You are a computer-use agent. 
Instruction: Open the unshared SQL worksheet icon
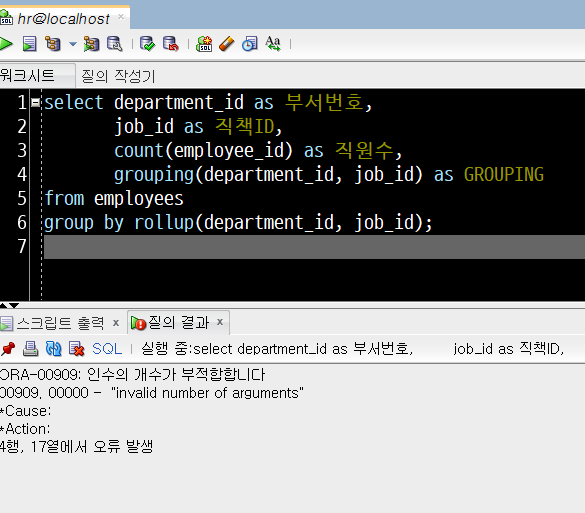[x=204, y=44]
